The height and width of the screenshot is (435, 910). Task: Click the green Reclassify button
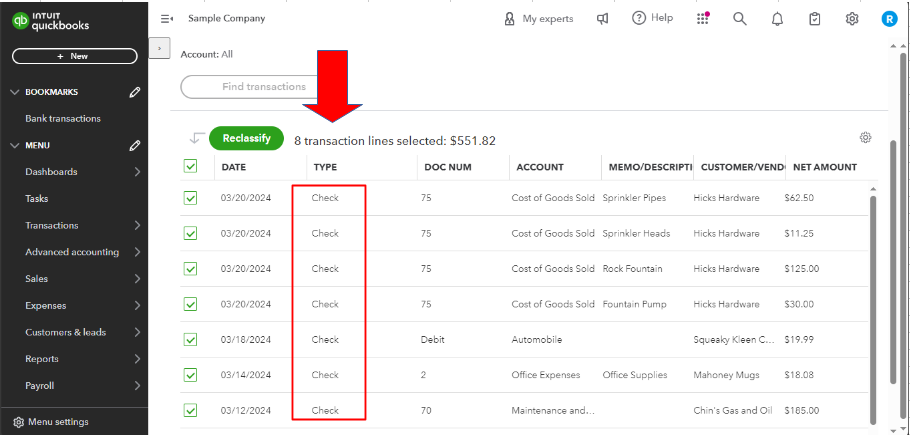click(246, 139)
